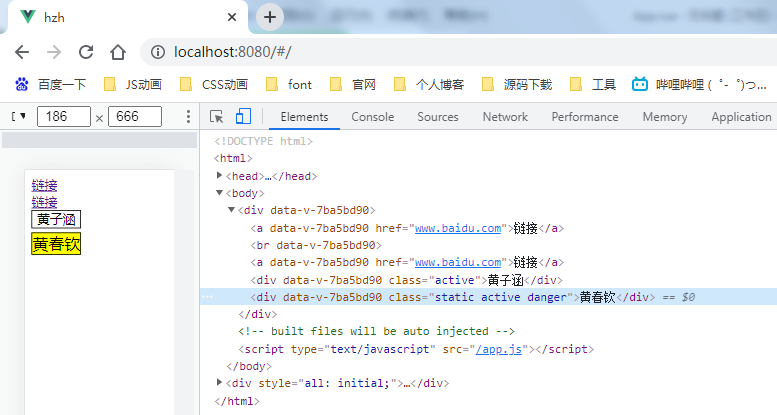Click the first www.baidu.com href link
The height and width of the screenshot is (415, 777).
(x=457, y=228)
